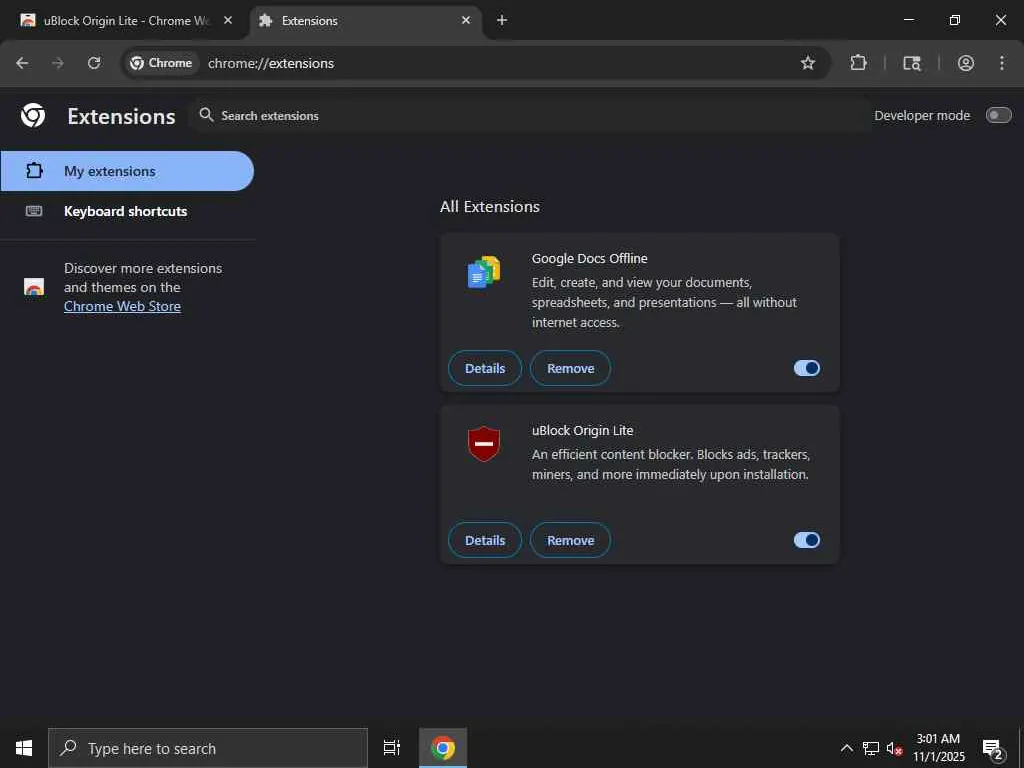Open the Windows Start menu
The image size is (1024, 768).
tap(24, 748)
